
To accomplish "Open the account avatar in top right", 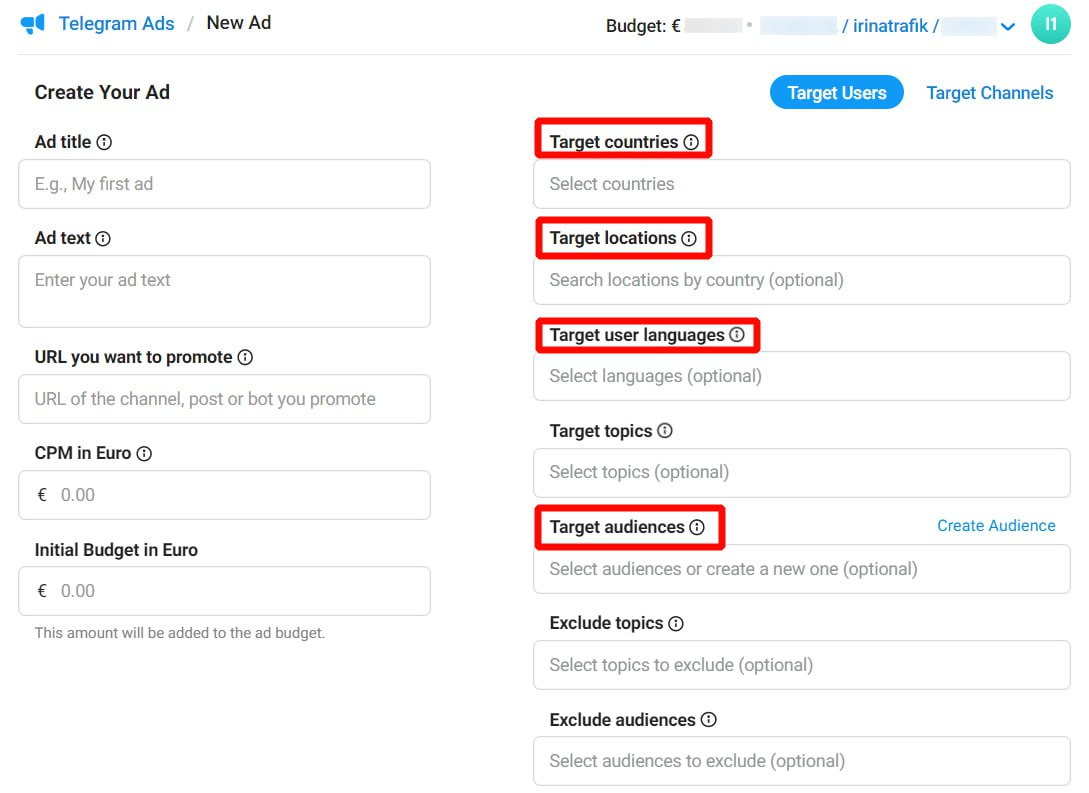I will pos(1050,24).
